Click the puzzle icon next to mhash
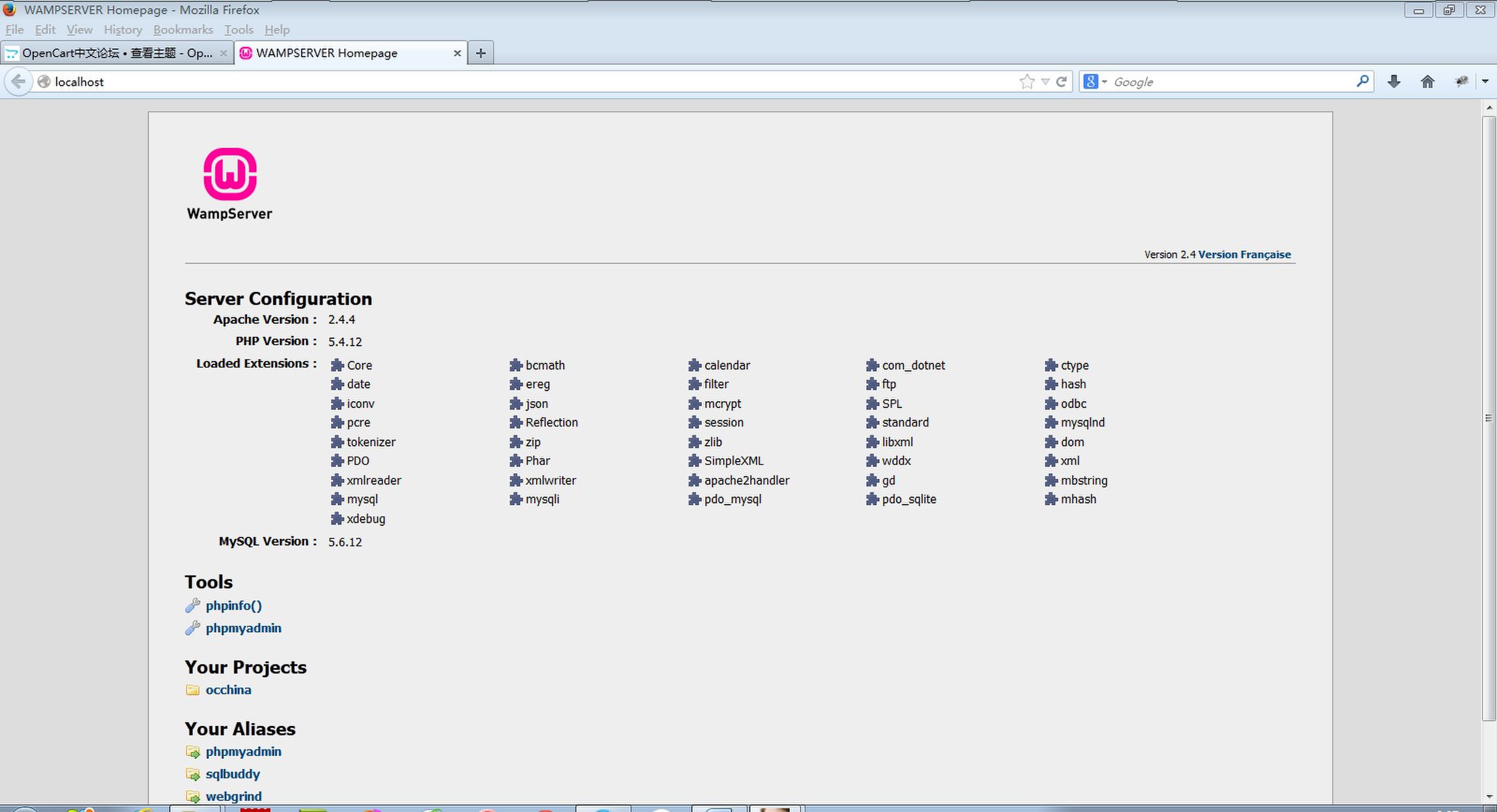1497x812 pixels. [1051, 499]
